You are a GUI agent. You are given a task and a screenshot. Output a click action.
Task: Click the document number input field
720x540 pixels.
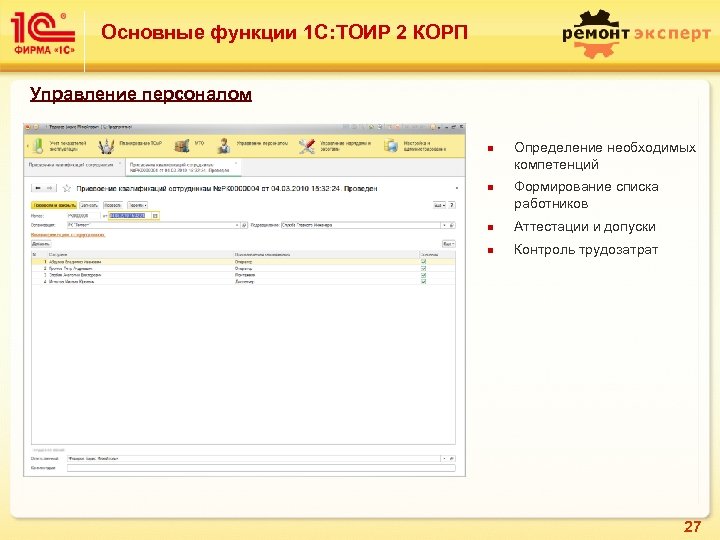click(x=83, y=215)
